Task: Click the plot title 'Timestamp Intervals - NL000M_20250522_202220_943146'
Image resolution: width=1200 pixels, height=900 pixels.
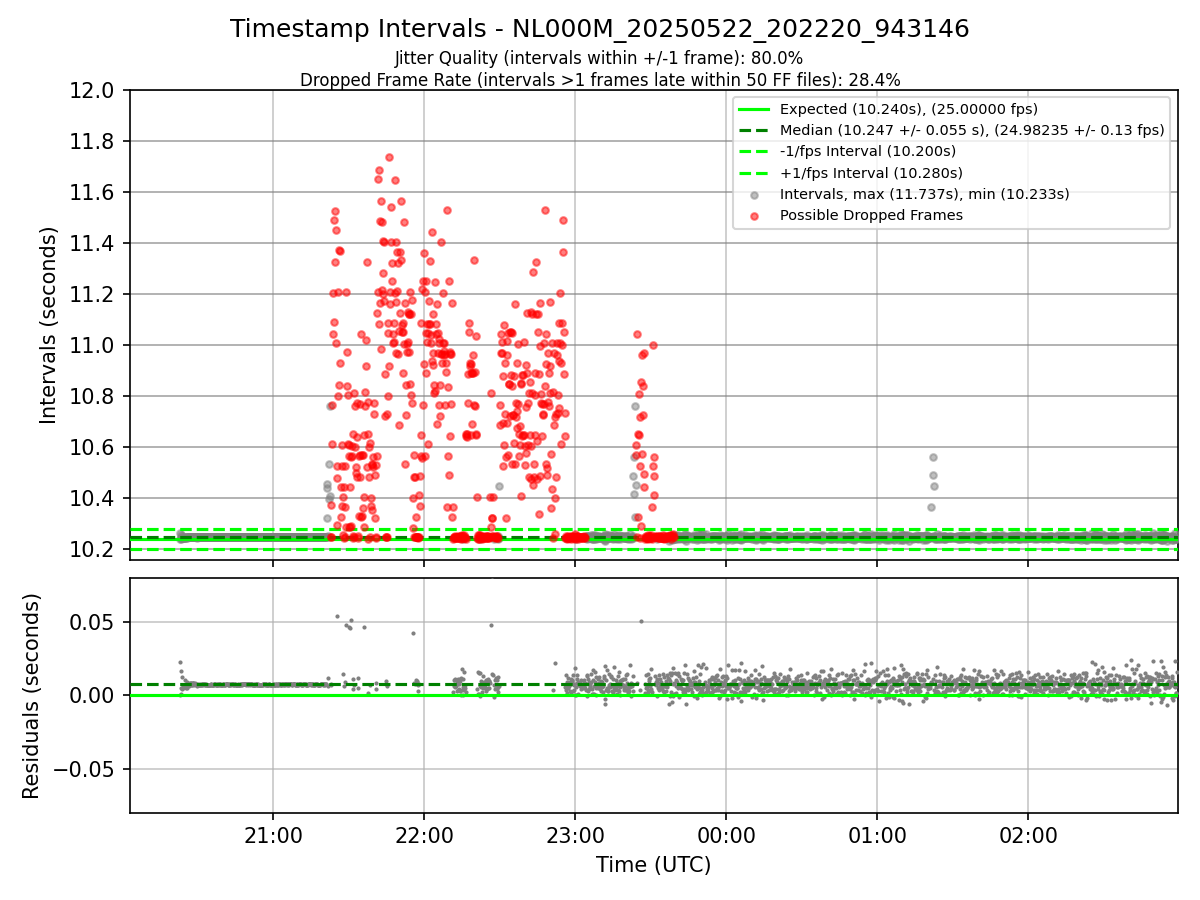Action: (x=599, y=29)
